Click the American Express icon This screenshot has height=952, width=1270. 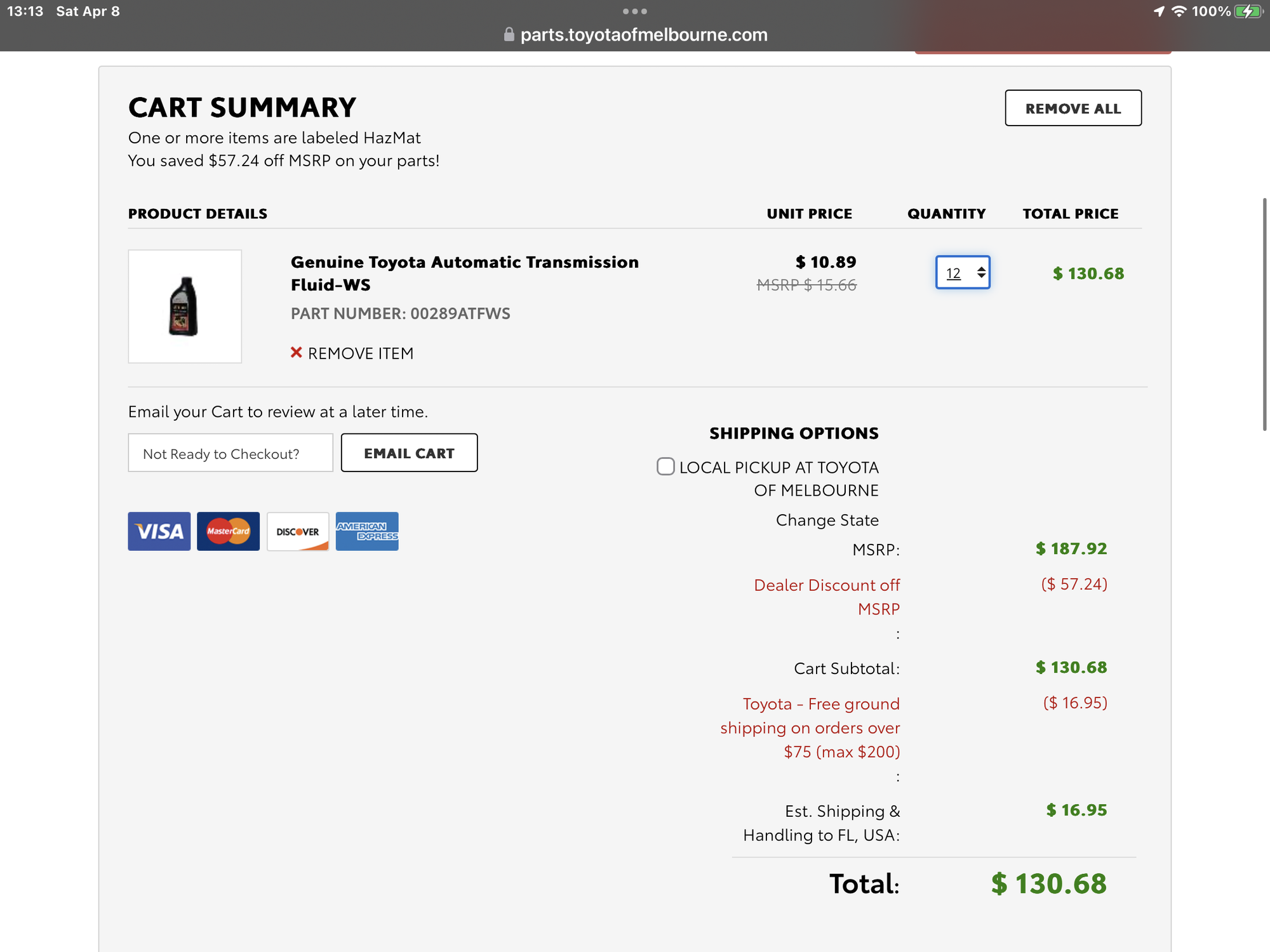pos(367,531)
